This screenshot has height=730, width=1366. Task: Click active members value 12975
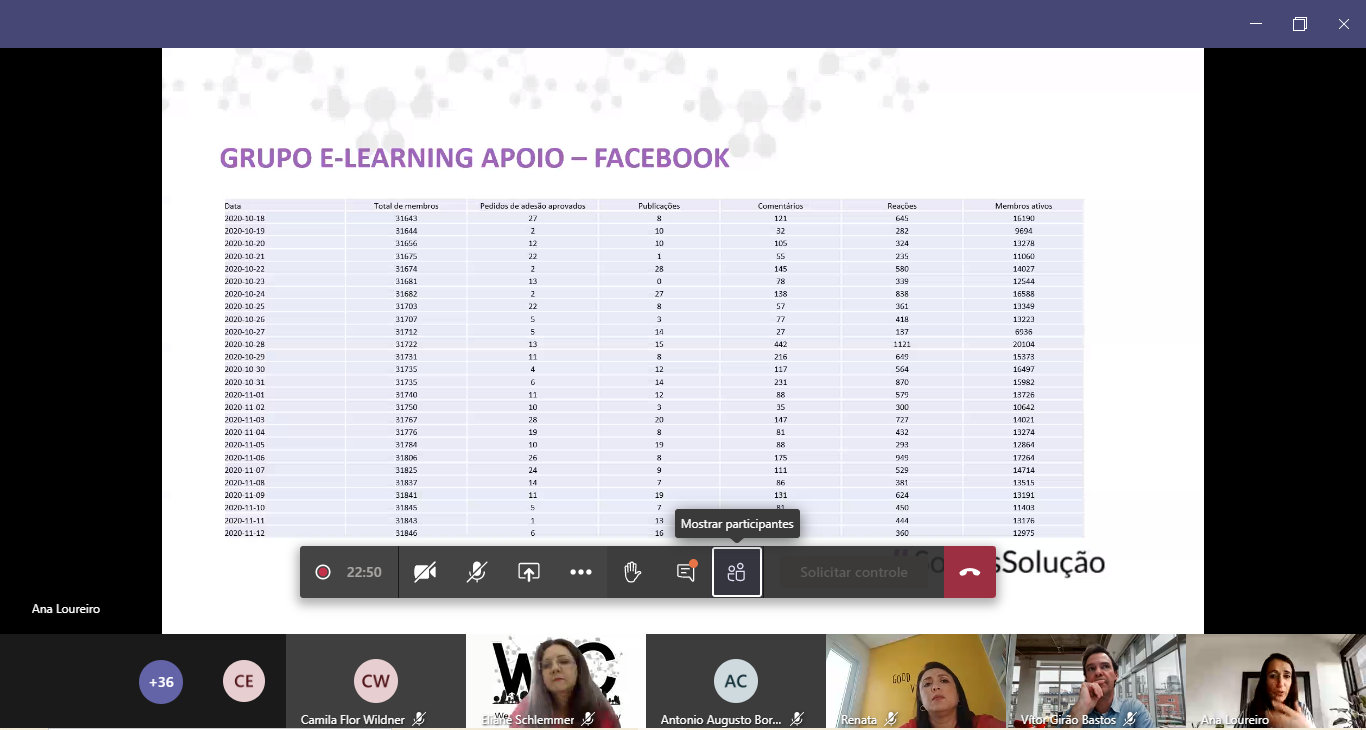pos(1023,533)
